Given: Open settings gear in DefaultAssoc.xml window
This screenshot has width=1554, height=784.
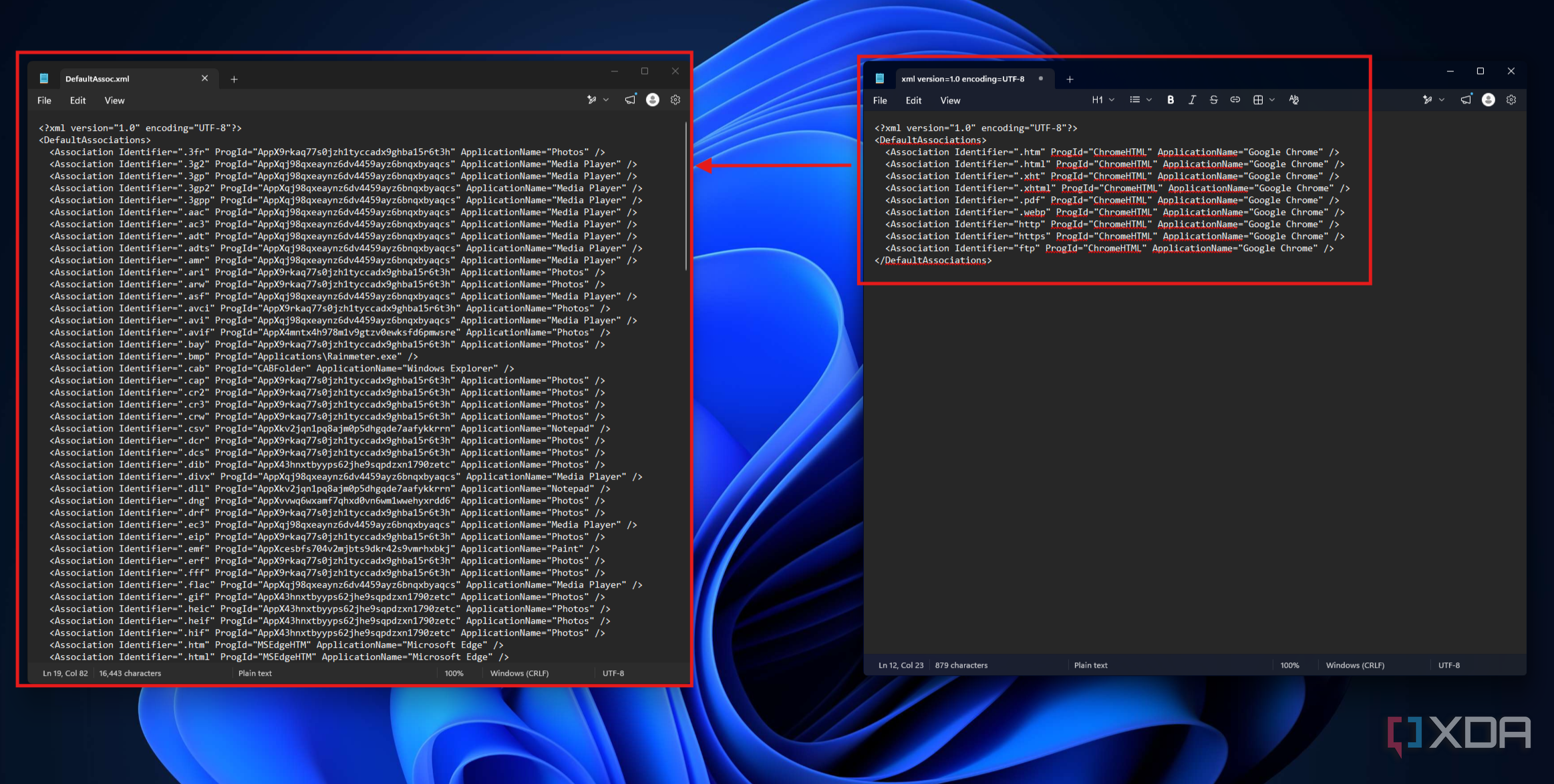Looking at the screenshot, I should point(675,100).
